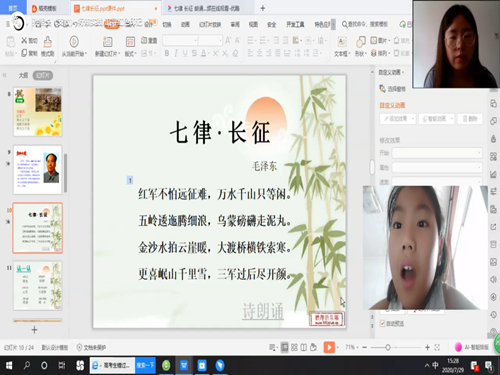Click the fit slide to window icon
Image resolution: width=500 pixels, height=375 pixels.
[x=437, y=347]
